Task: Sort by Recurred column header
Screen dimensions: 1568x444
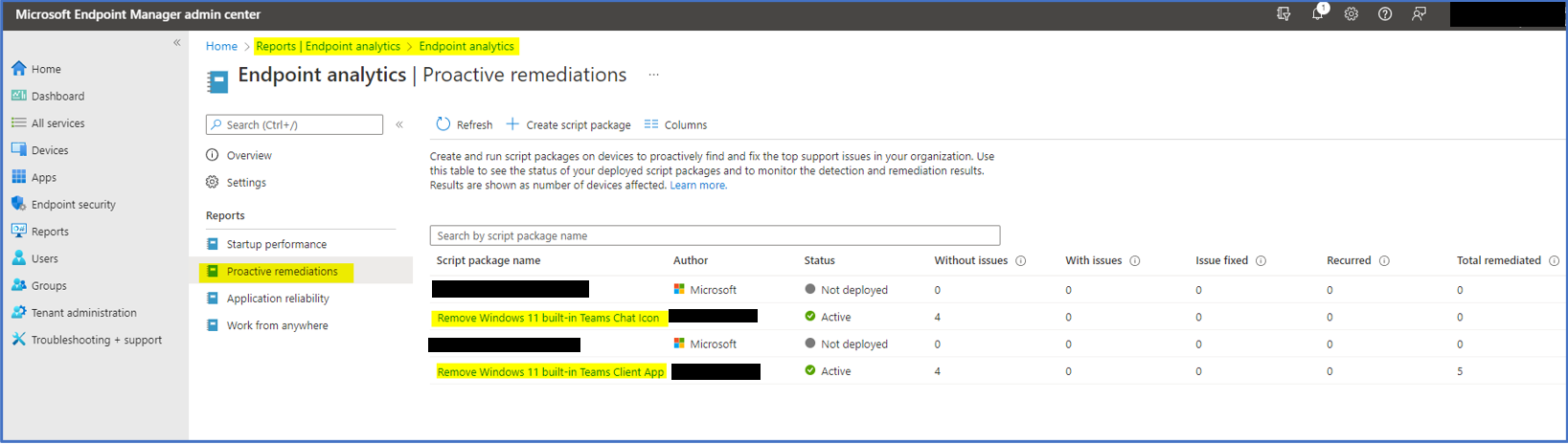Action: [x=1349, y=260]
